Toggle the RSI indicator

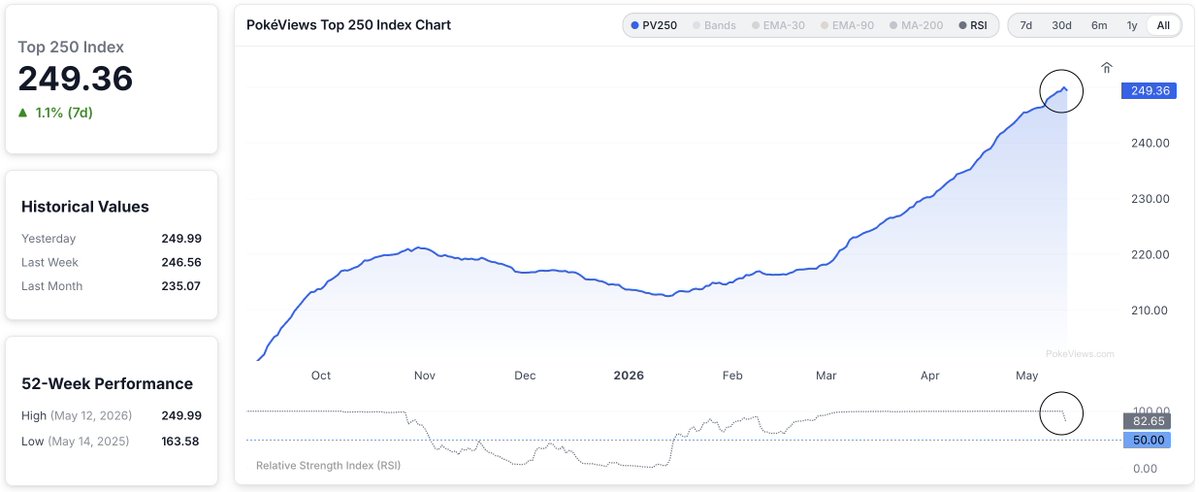coord(973,25)
